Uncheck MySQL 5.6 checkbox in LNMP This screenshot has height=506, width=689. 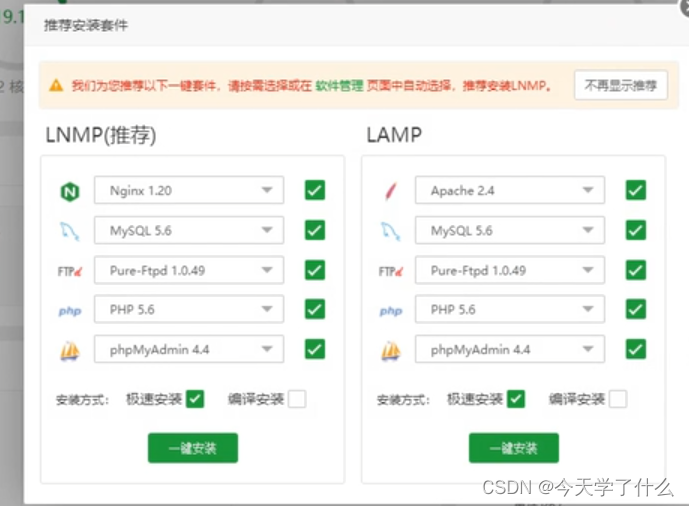pyautogui.click(x=315, y=230)
